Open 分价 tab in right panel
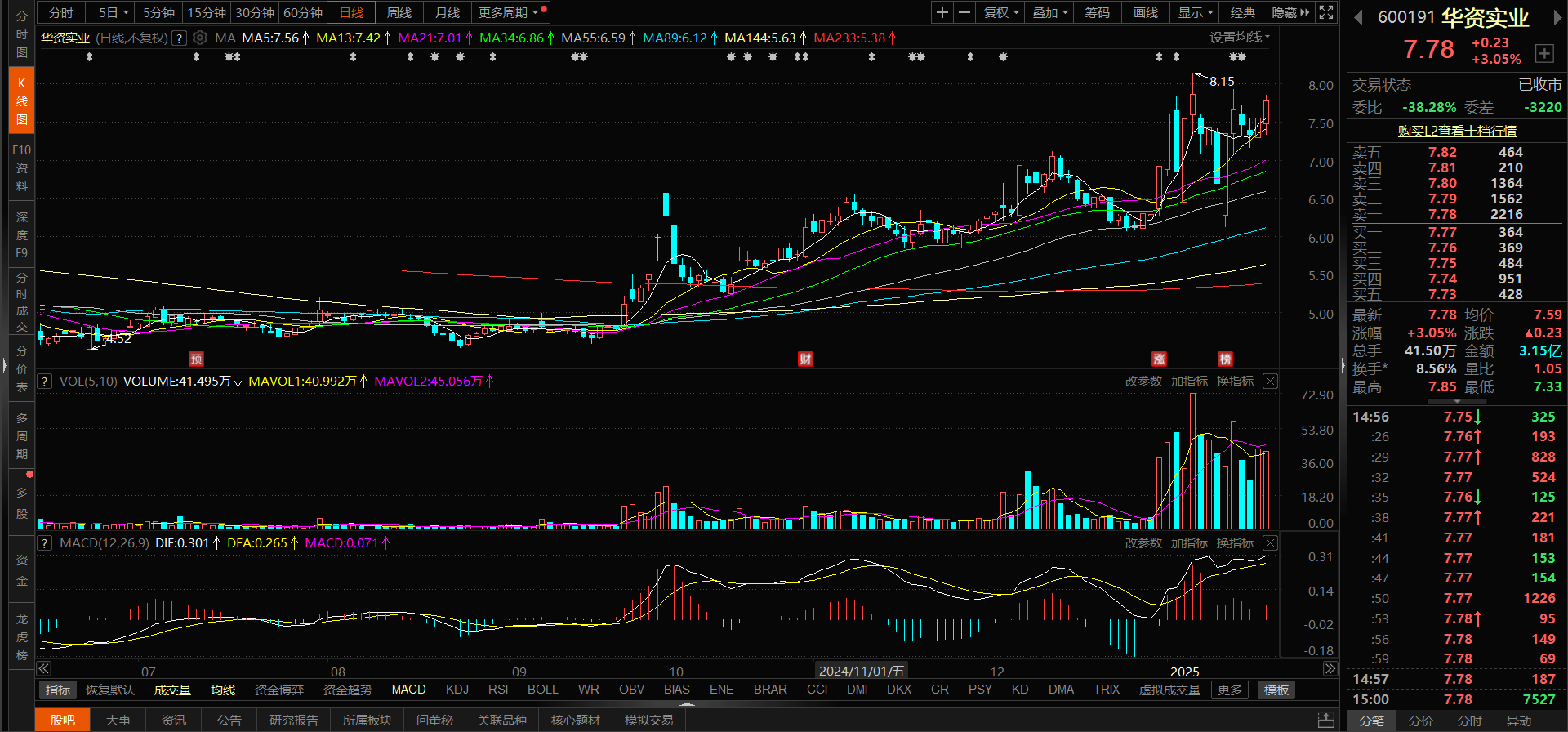 pyautogui.click(x=1421, y=721)
